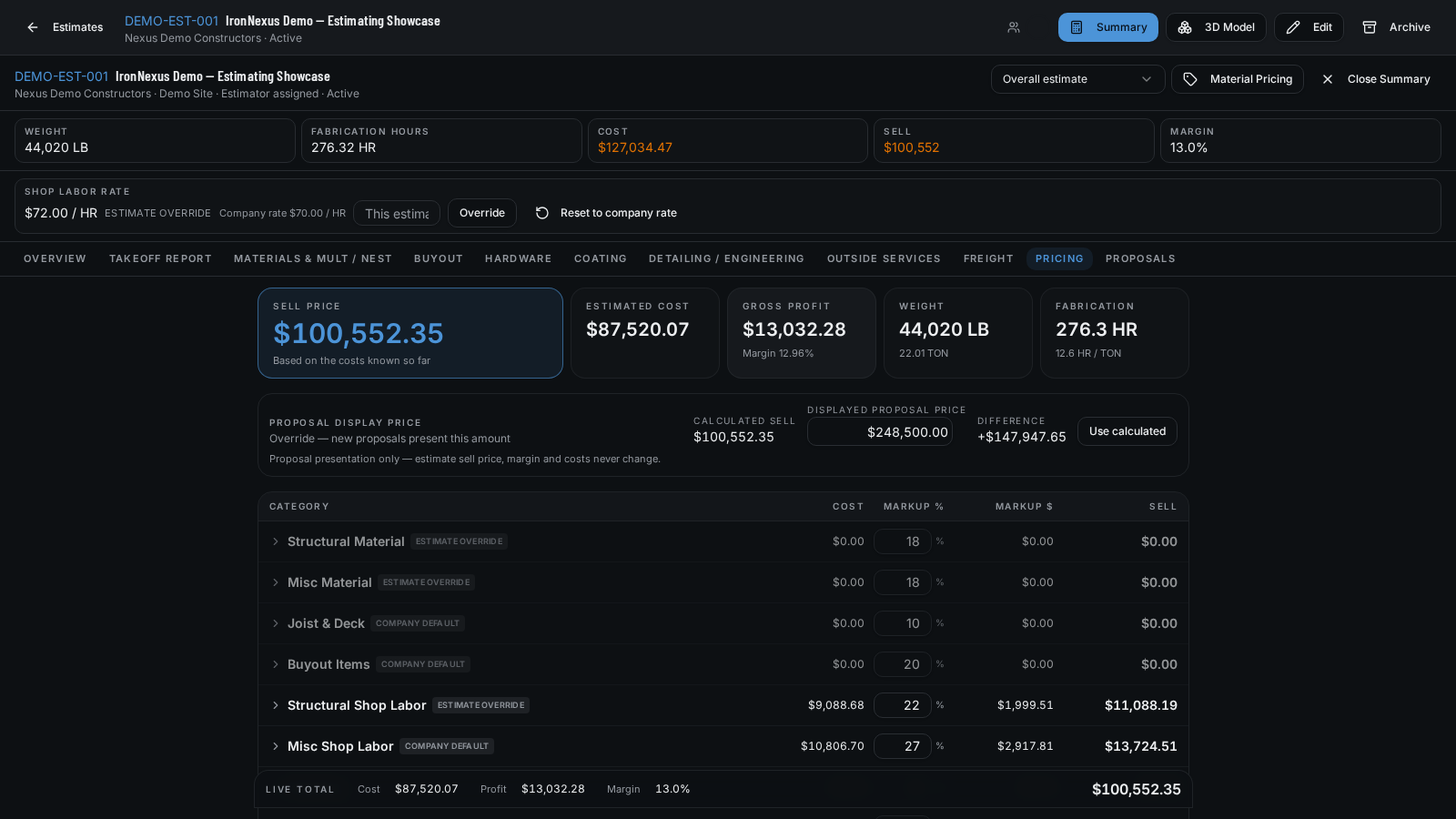Open the Coating tab

click(x=601, y=258)
